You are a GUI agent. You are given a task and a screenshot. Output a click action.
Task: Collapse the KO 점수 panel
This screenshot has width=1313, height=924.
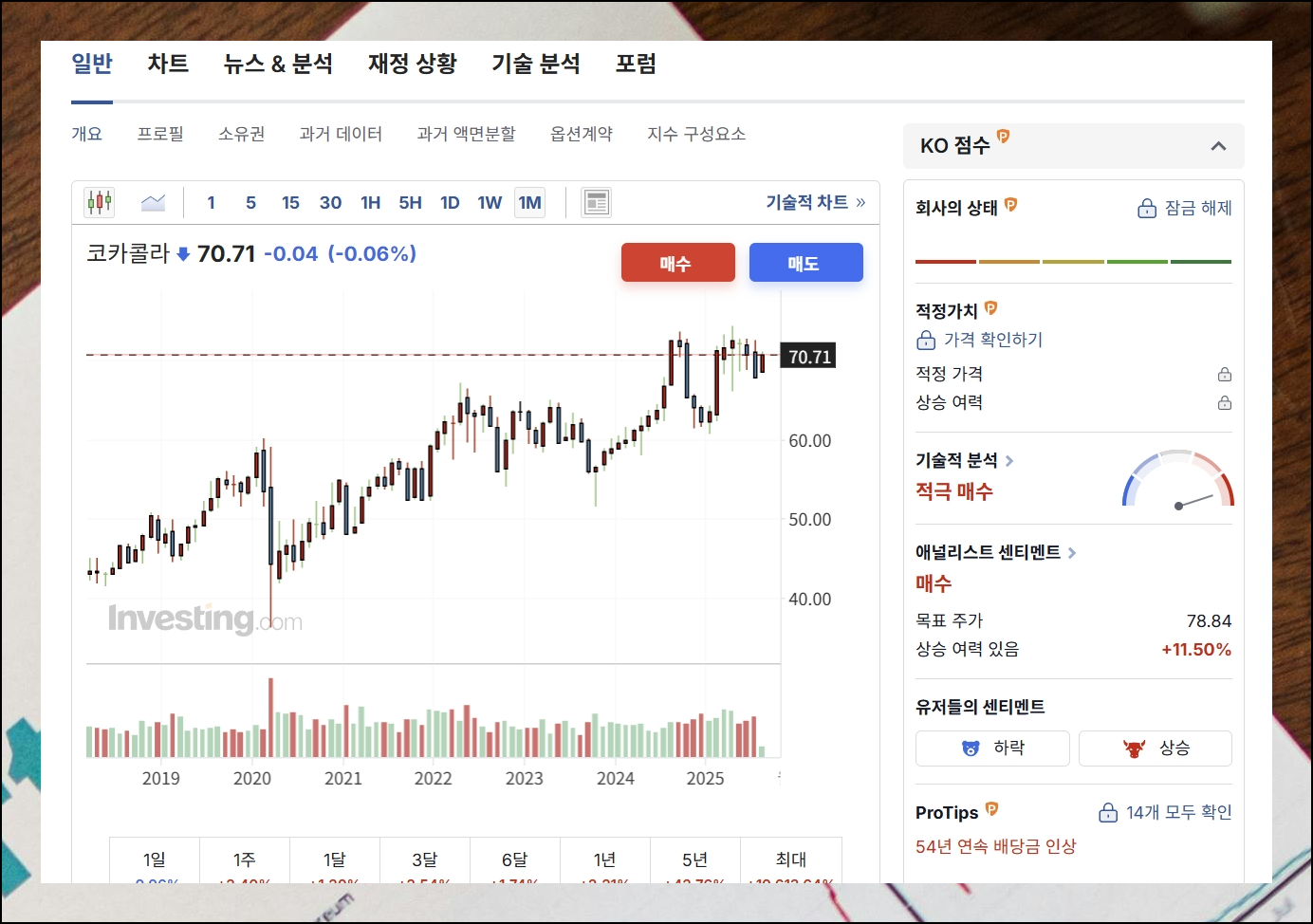(1218, 146)
